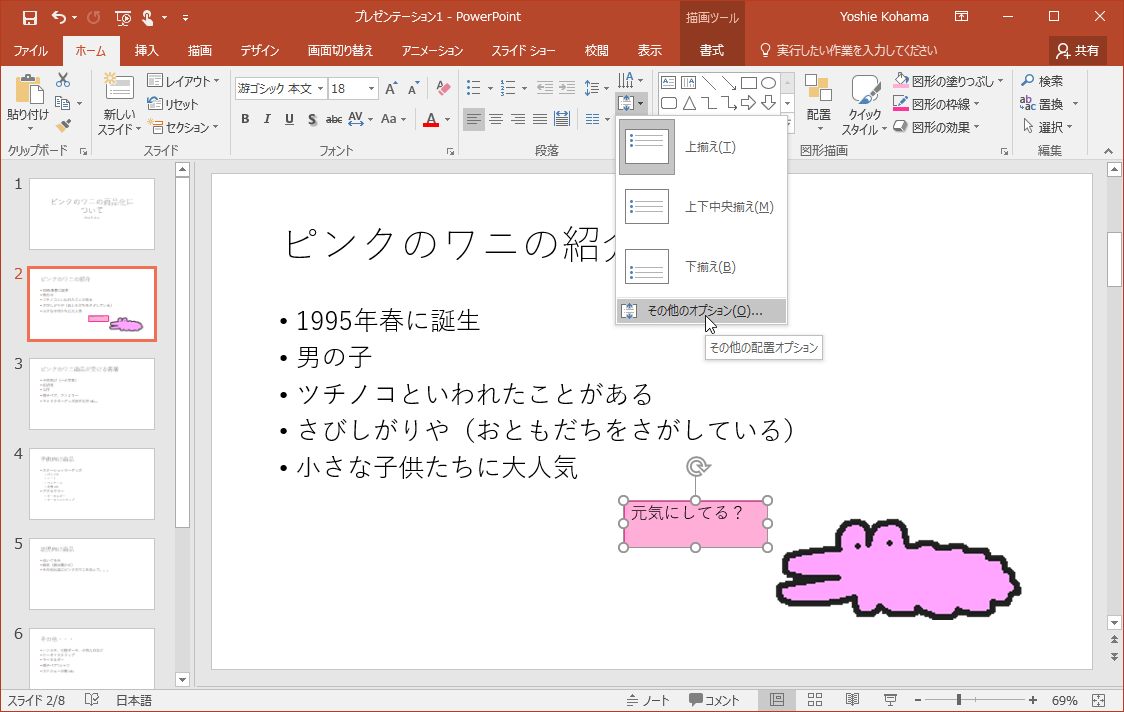Open the font name dropdown

[x=320, y=89]
